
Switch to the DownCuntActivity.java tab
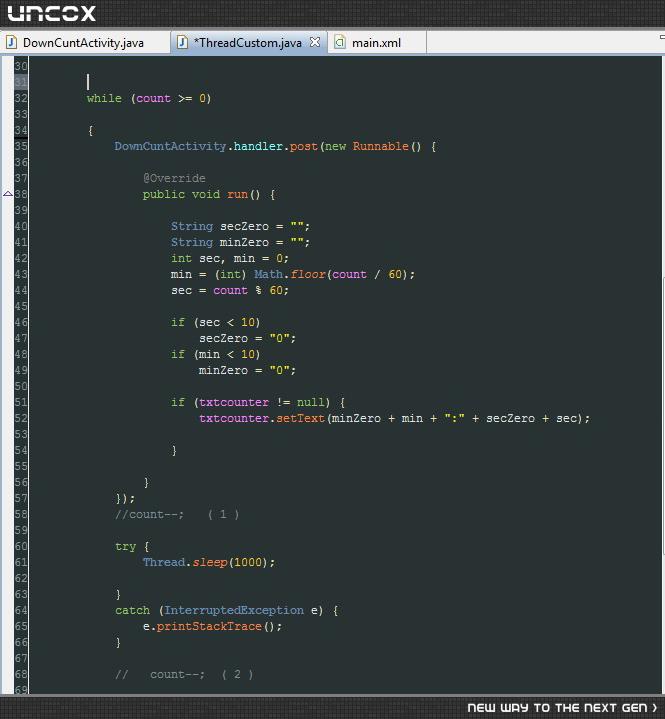[83, 43]
